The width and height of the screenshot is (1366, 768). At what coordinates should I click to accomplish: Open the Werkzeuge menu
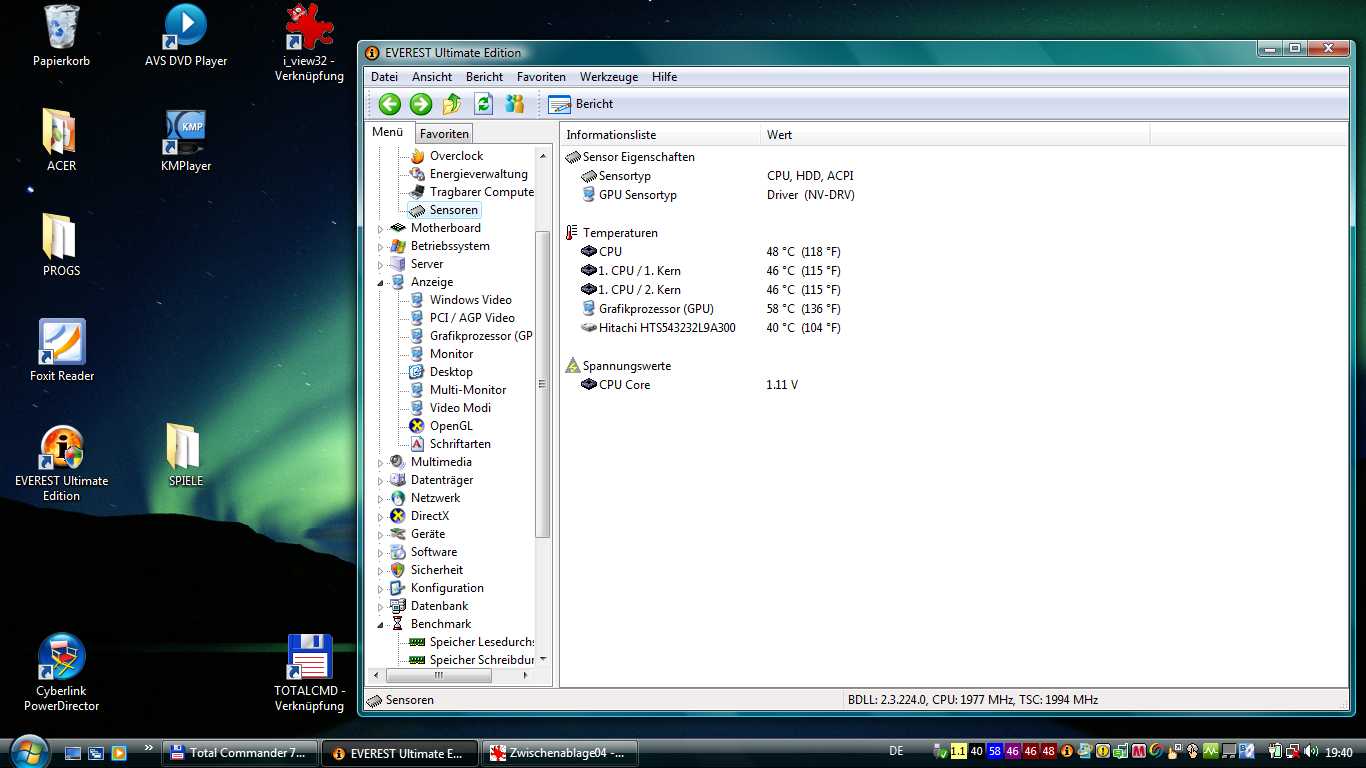tap(609, 77)
